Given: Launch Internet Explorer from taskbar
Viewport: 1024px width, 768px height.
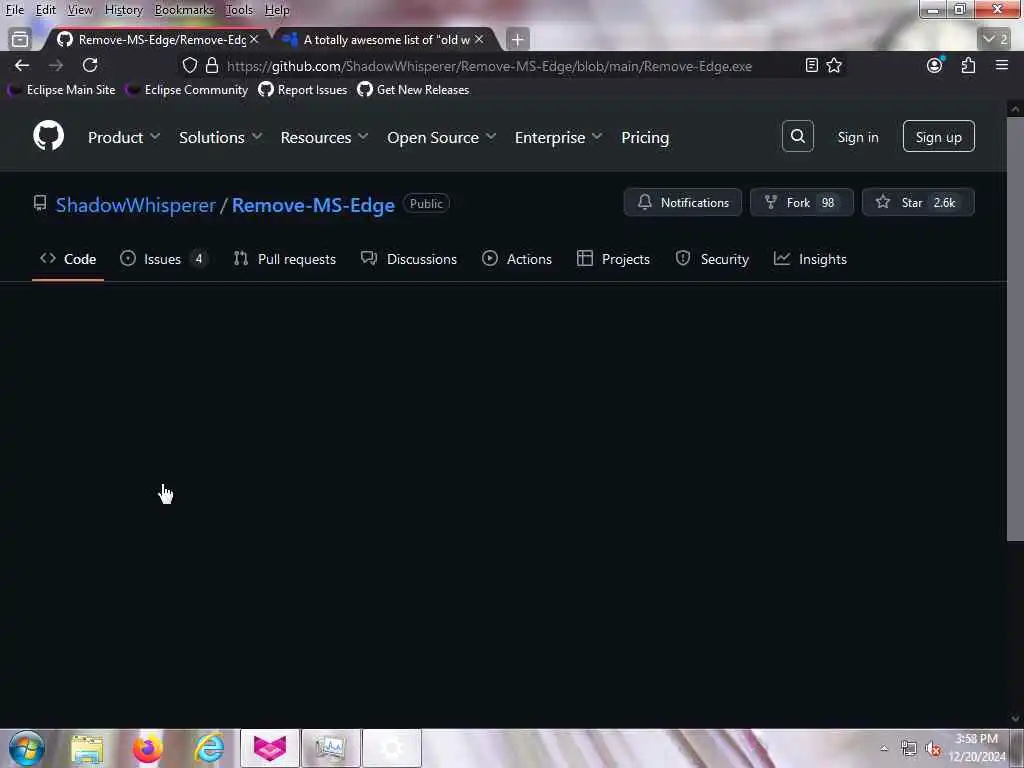Looking at the screenshot, I should (209, 749).
